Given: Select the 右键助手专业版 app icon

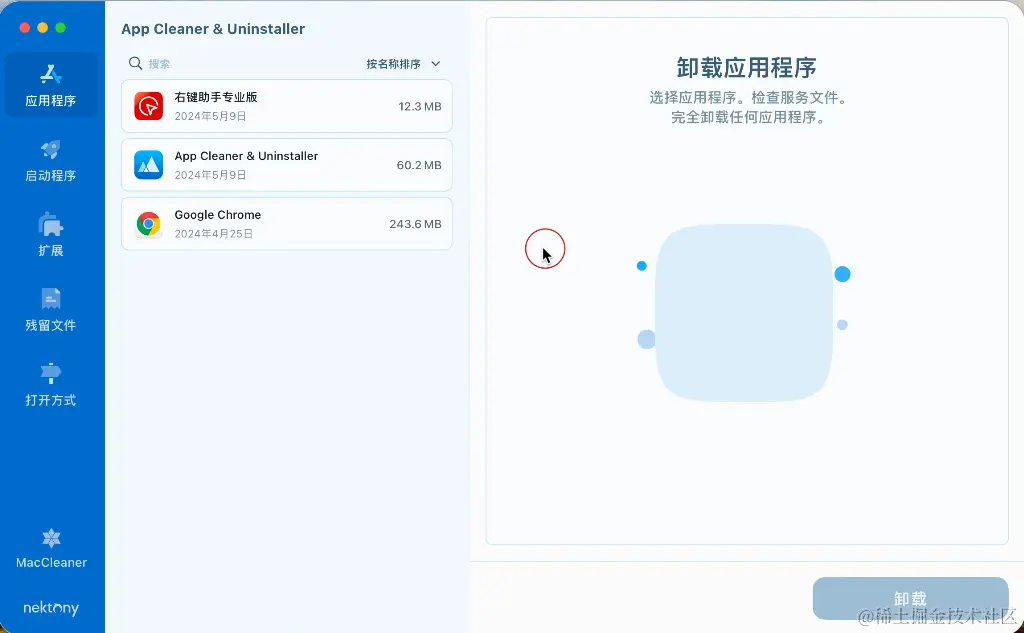Looking at the screenshot, I should 149,106.
